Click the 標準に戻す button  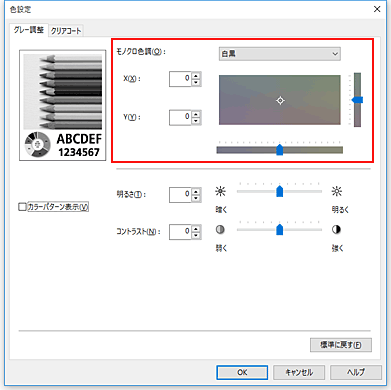coord(341,345)
